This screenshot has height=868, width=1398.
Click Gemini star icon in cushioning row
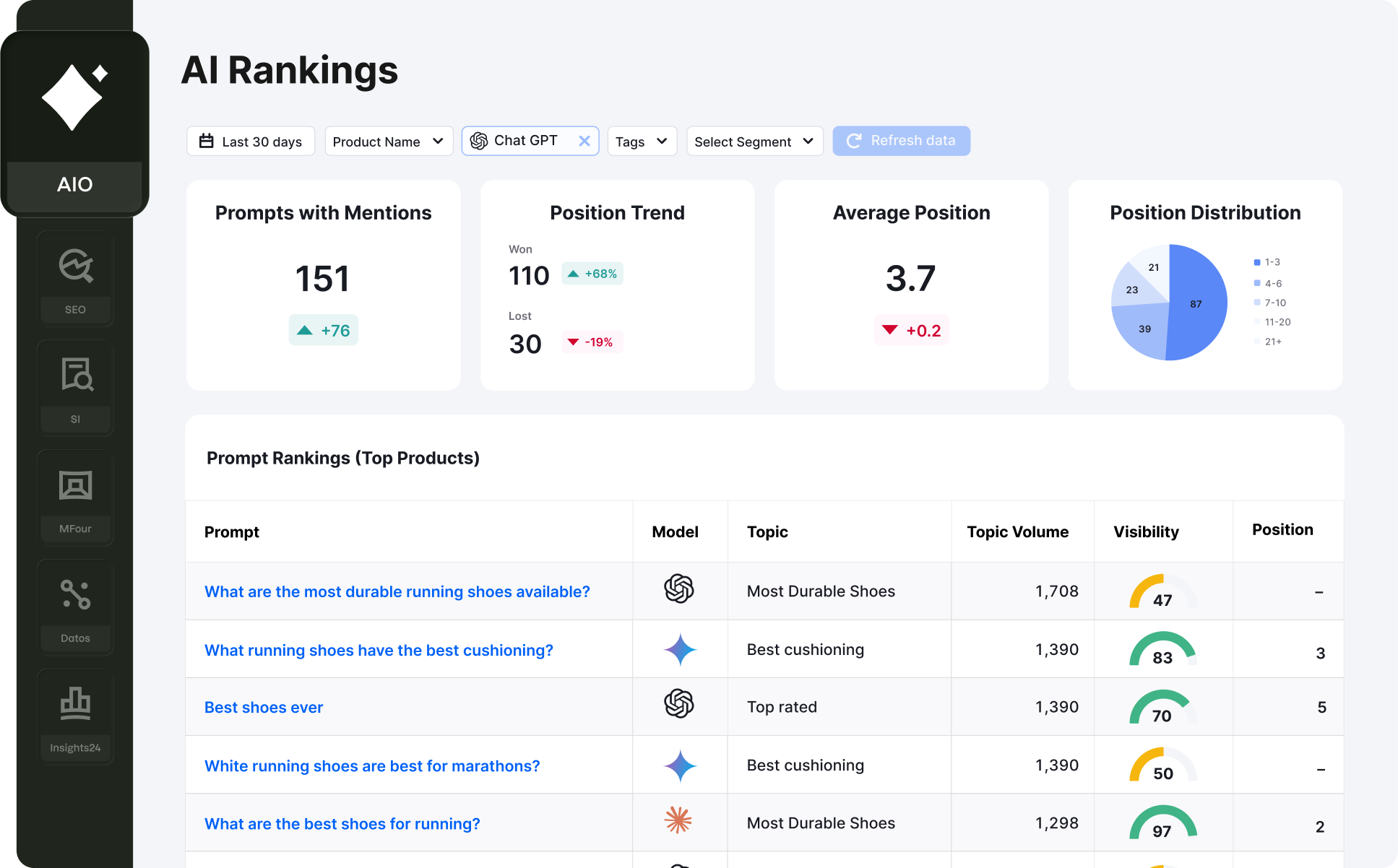click(680, 649)
